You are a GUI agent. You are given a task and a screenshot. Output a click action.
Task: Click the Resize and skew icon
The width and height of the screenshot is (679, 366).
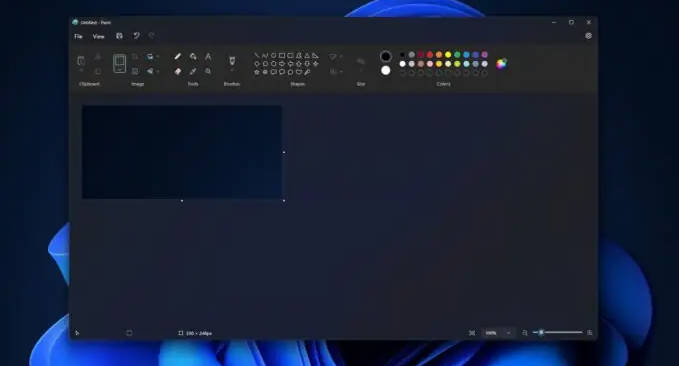click(x=135, y=71)
